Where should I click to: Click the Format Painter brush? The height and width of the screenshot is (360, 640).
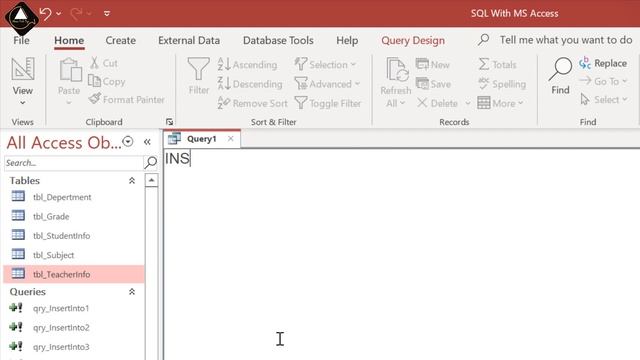(x=127, y=99)
